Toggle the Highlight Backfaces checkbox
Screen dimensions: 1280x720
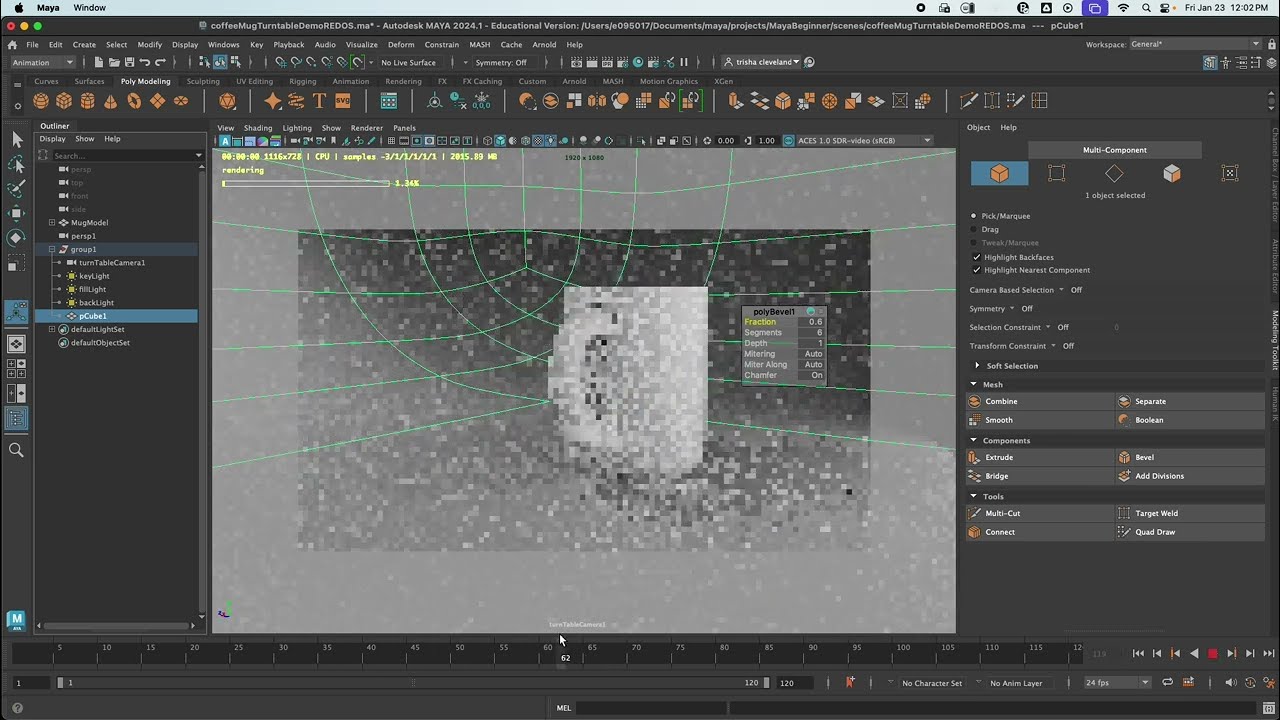tap(977, 257)
